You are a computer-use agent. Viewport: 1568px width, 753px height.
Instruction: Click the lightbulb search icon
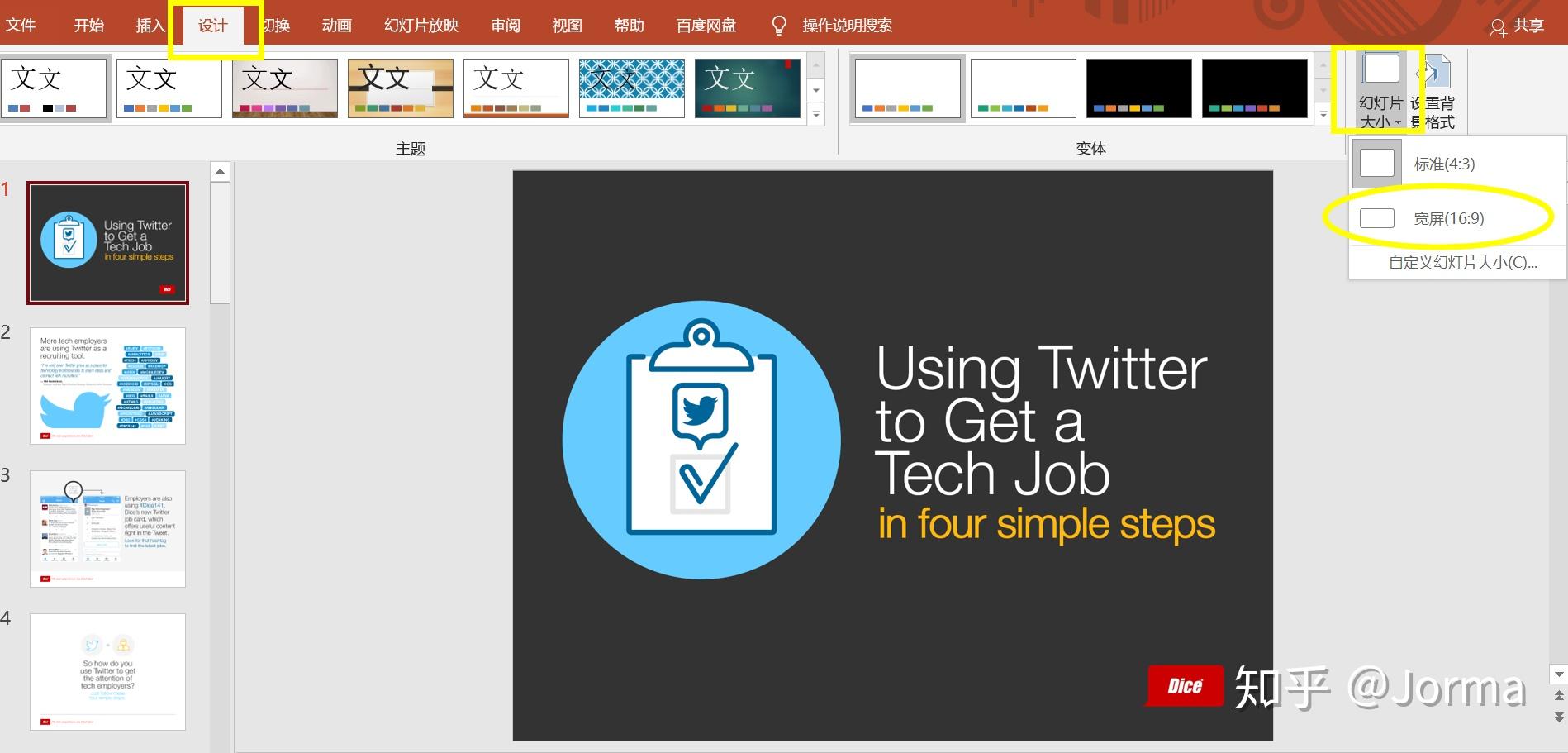[779, 26]
